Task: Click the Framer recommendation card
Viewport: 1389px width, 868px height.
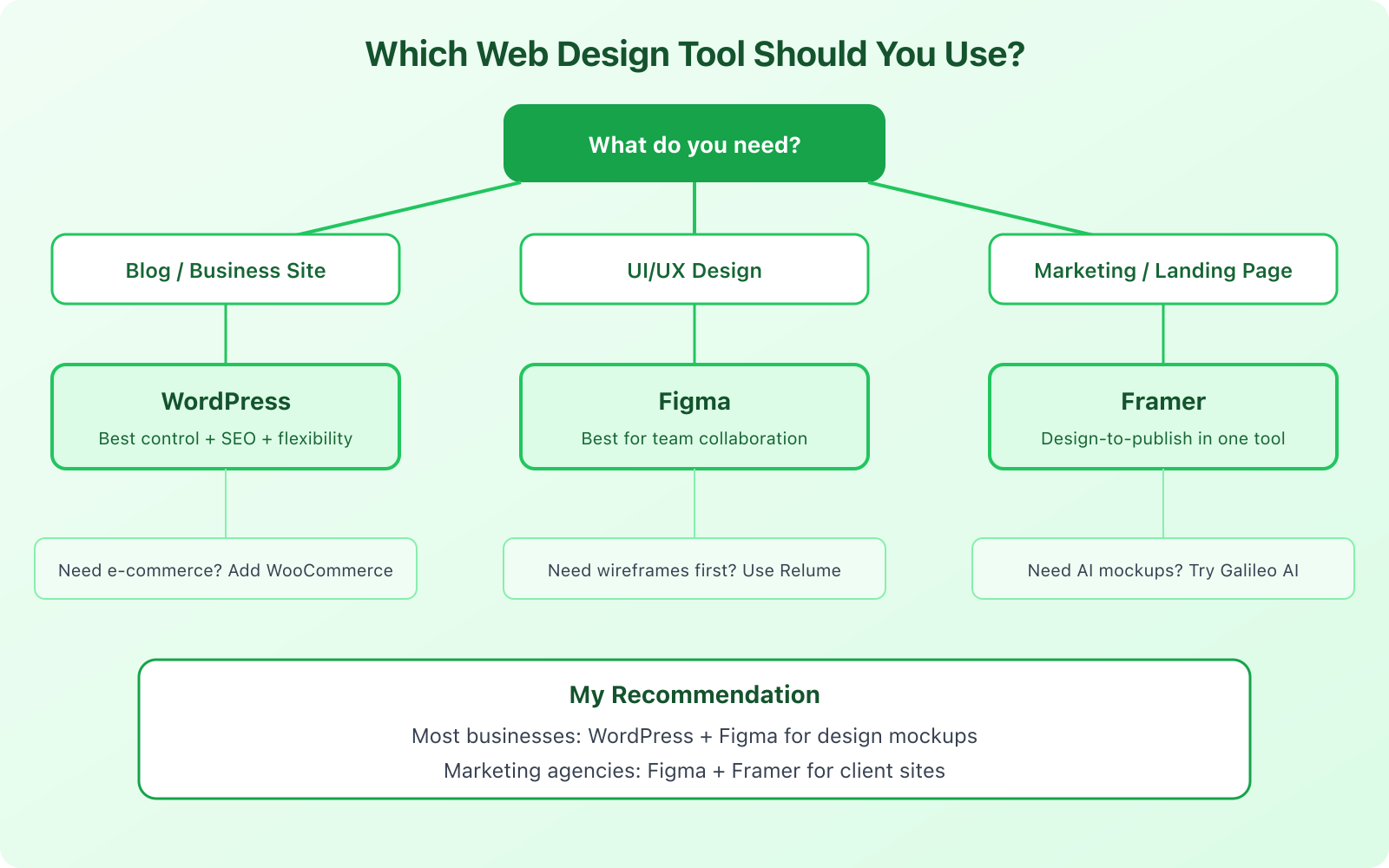Action: tap(1162, 417)
